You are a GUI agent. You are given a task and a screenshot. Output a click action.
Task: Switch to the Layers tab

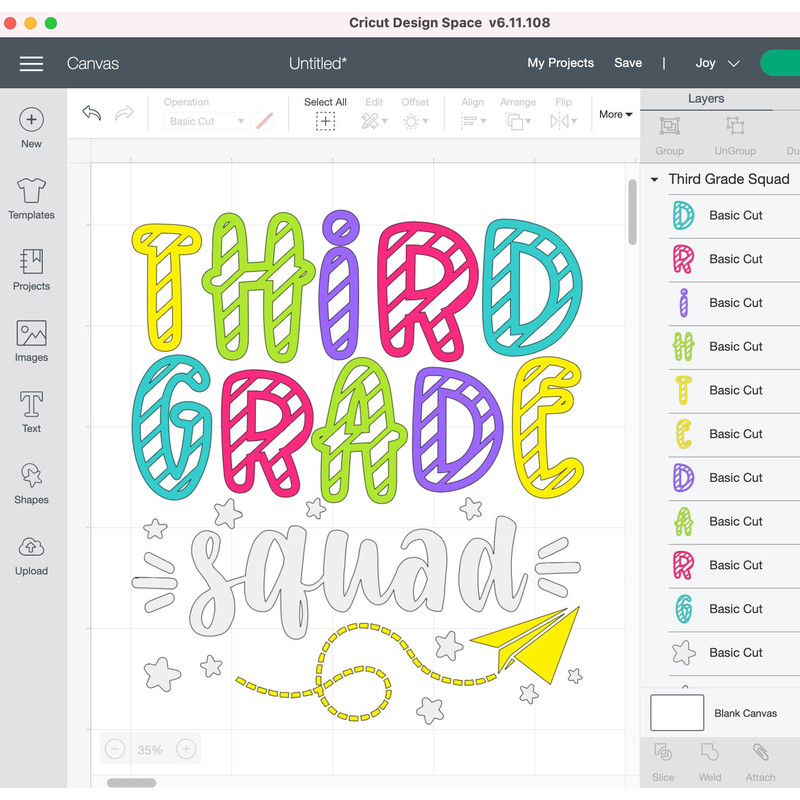[x=707, y=98]
